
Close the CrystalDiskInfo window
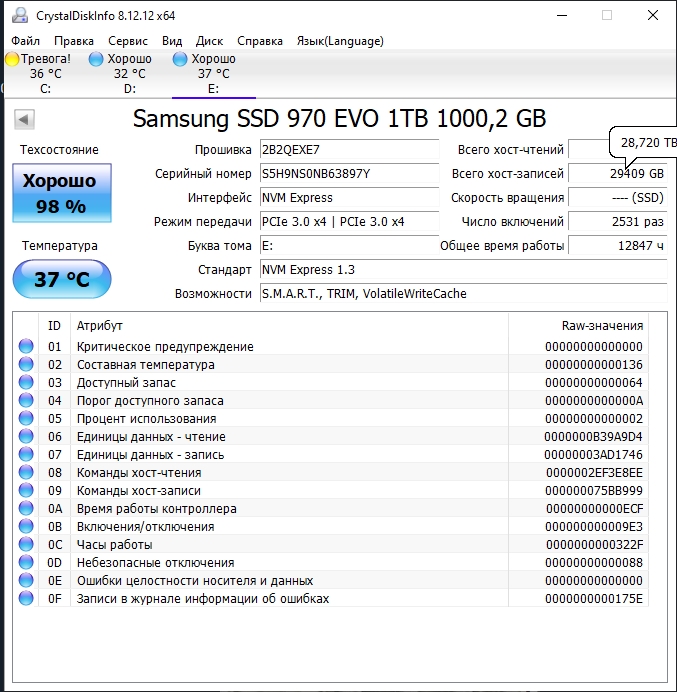coord(653,15)
